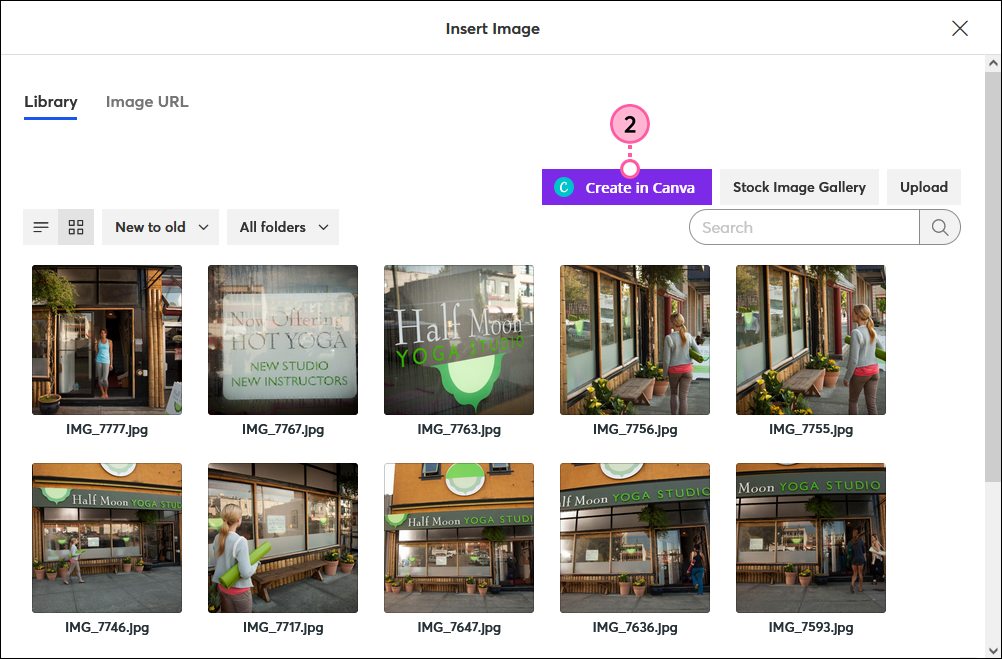Click the IMG_7756.jpg file name
The image size is (1002, 659).
click(x=635, y=429)
